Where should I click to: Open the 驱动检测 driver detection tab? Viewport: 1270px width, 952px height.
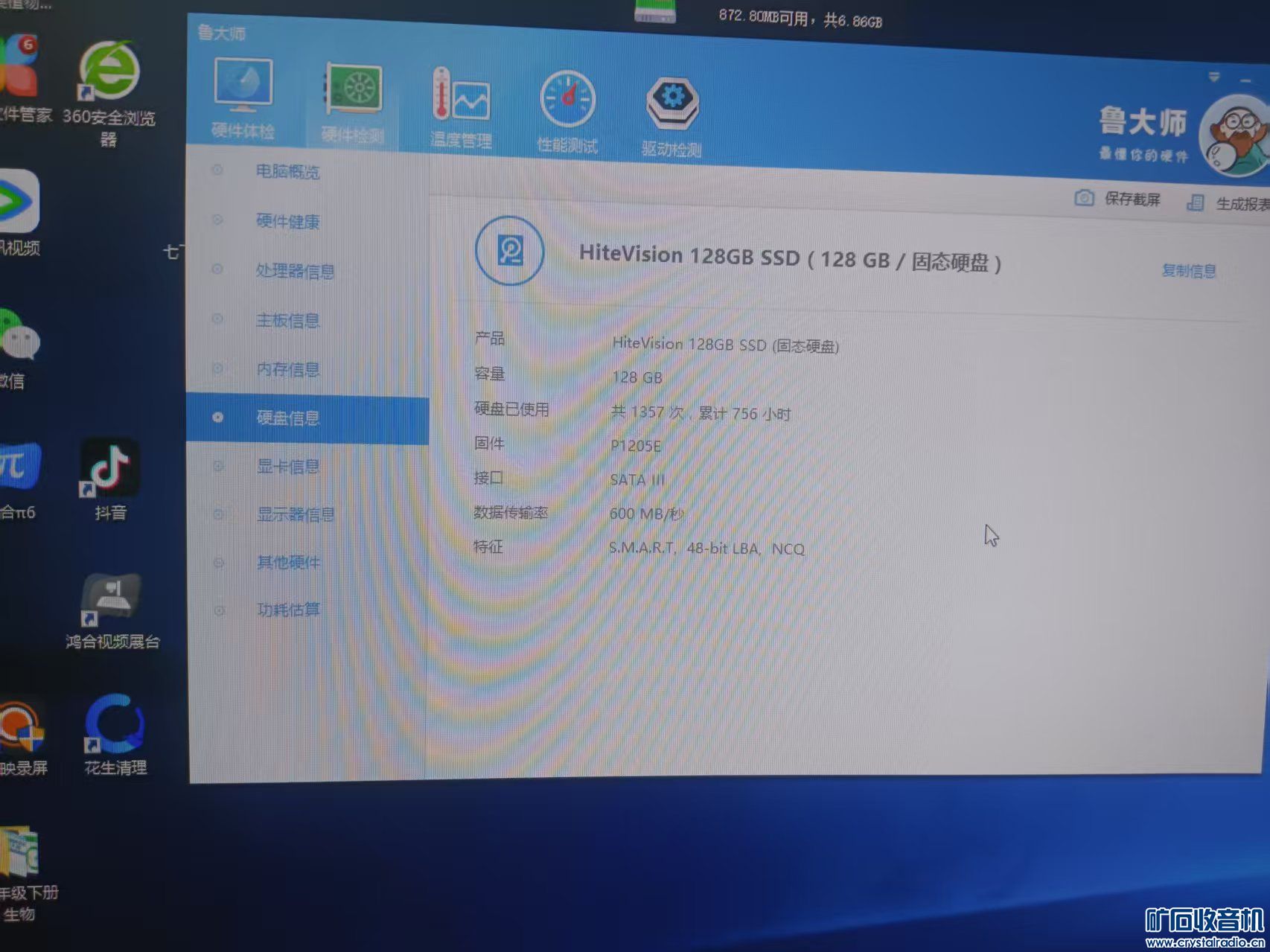(x=671, y=116)
